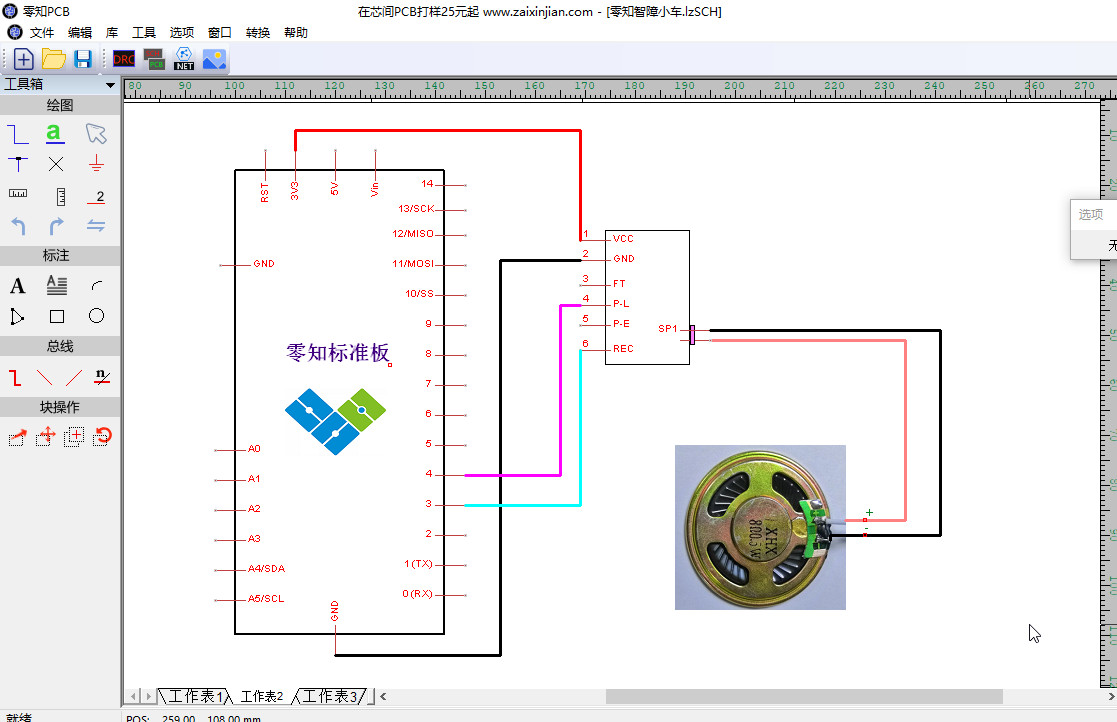Click the 标注 toolbox section header

pos(60,256)
